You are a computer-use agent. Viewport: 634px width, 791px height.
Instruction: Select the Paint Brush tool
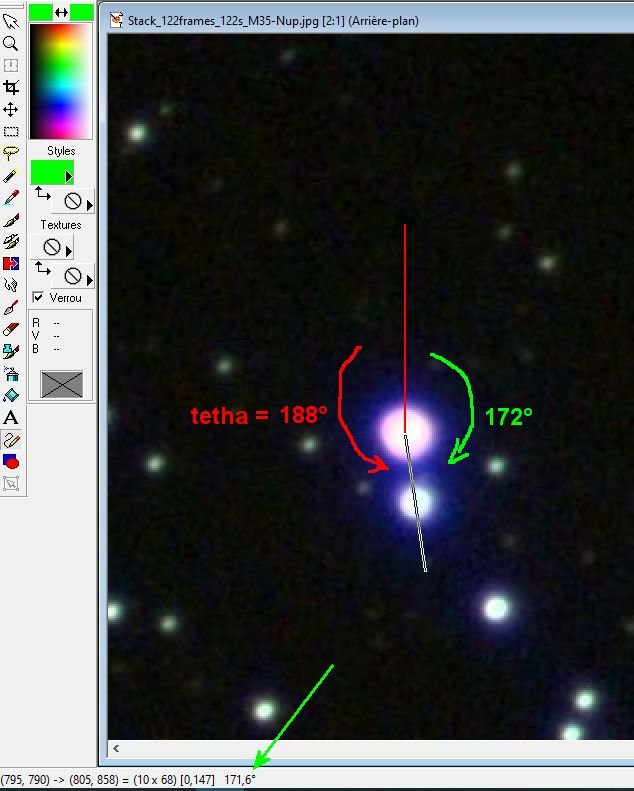[11, 220]
